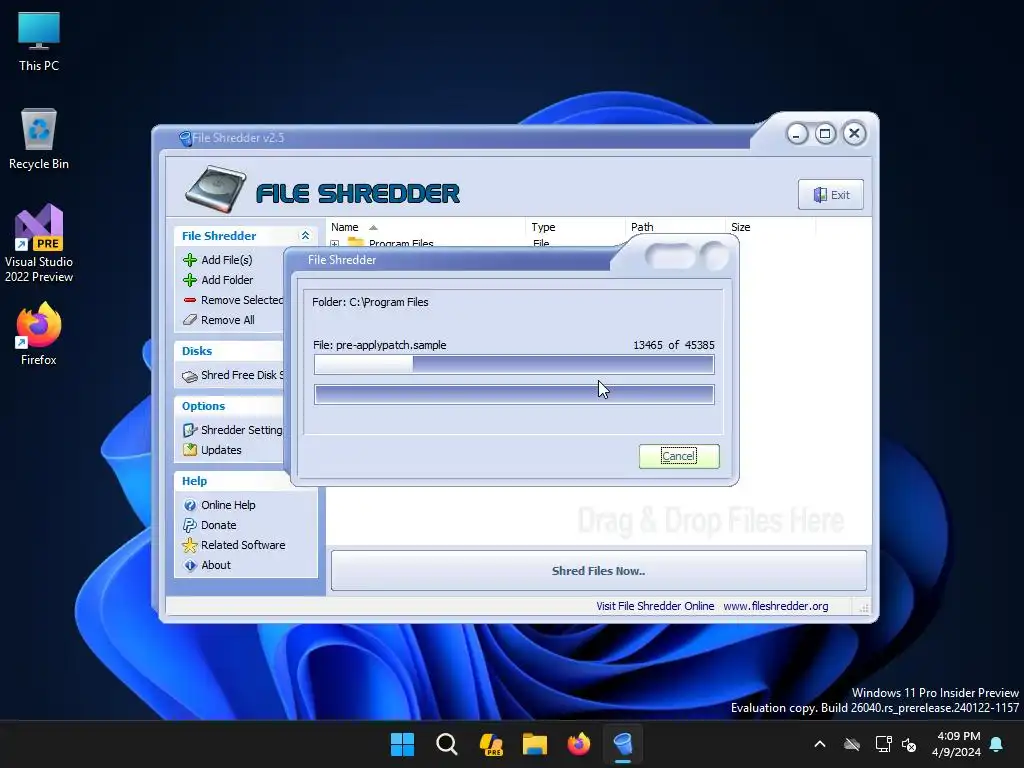Select the Firefox desktop shortcut
Screen dimensions: 1024x768
click(x=39, y=334)
